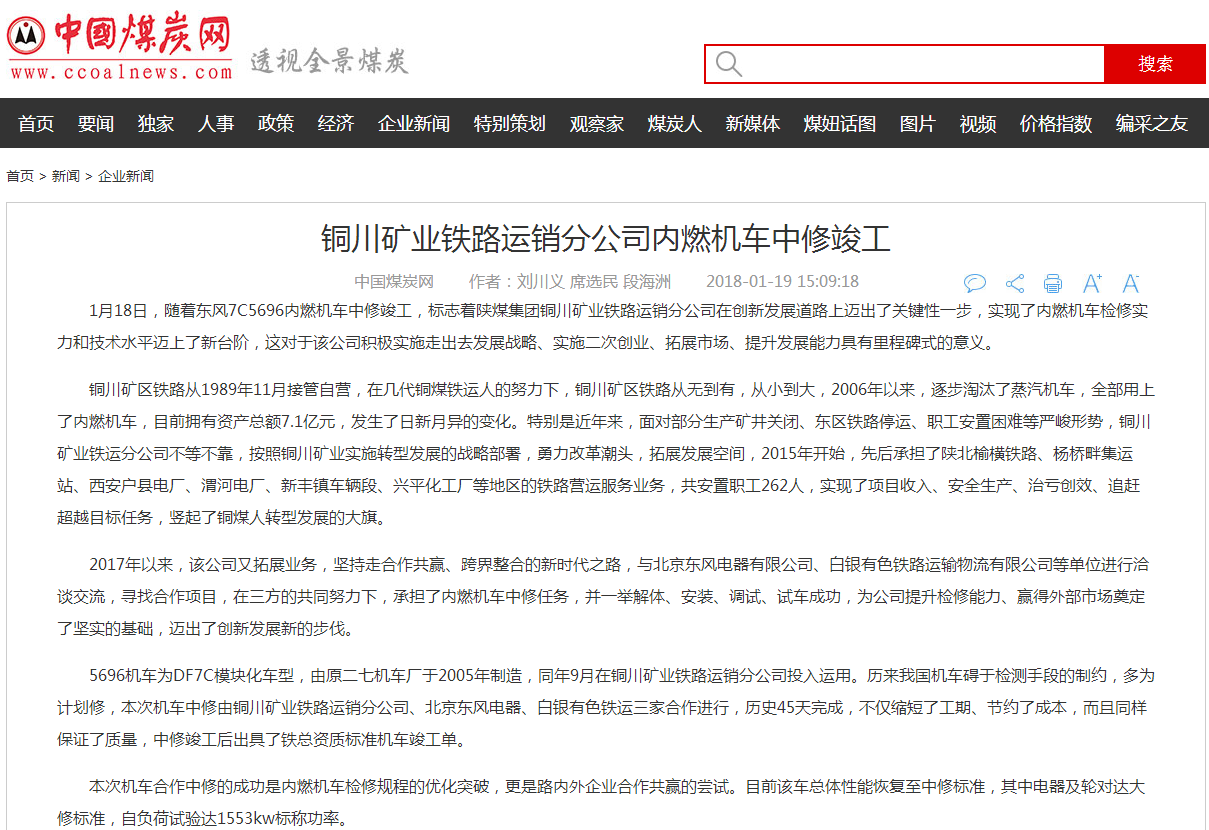Screen dimensions: 1209x830
Task: Click the 新闻 breadcrumb link
Action: pyautogui.click(x=66, y=176)
